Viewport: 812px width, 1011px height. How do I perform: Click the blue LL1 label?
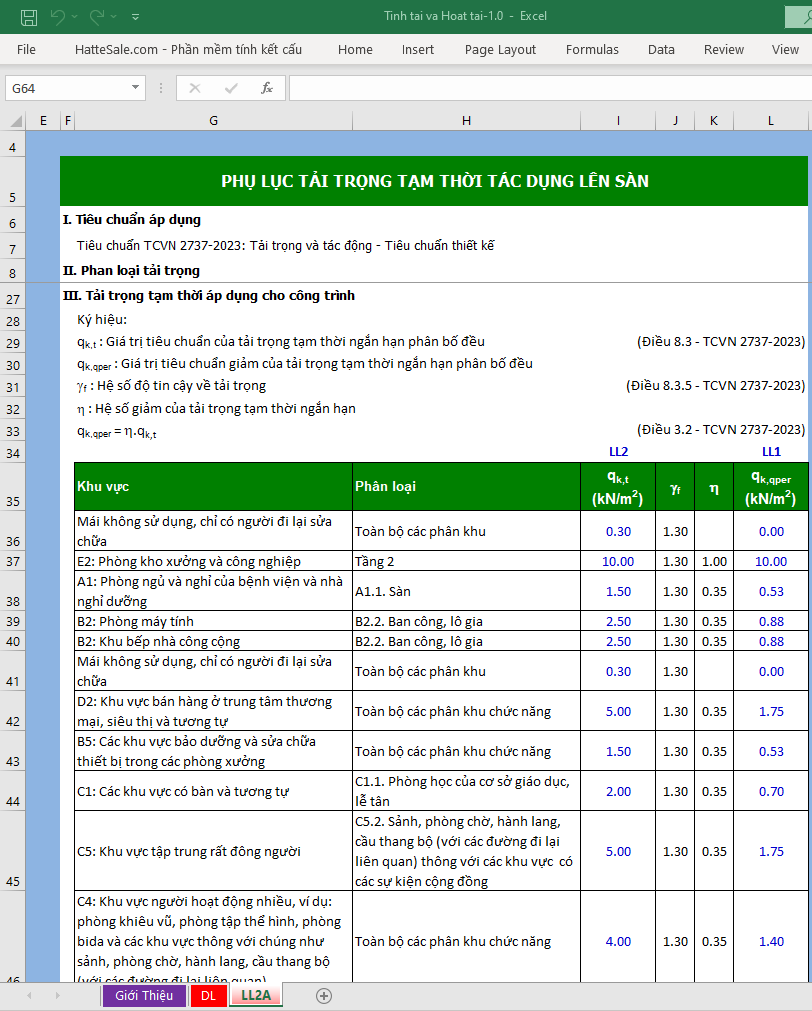[x=771, y=452]
